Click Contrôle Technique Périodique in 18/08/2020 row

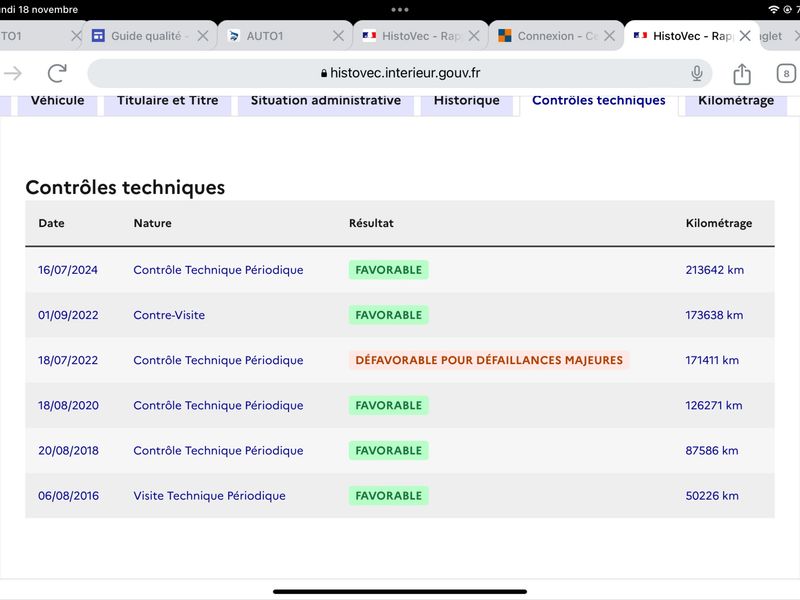pos(218,405)
